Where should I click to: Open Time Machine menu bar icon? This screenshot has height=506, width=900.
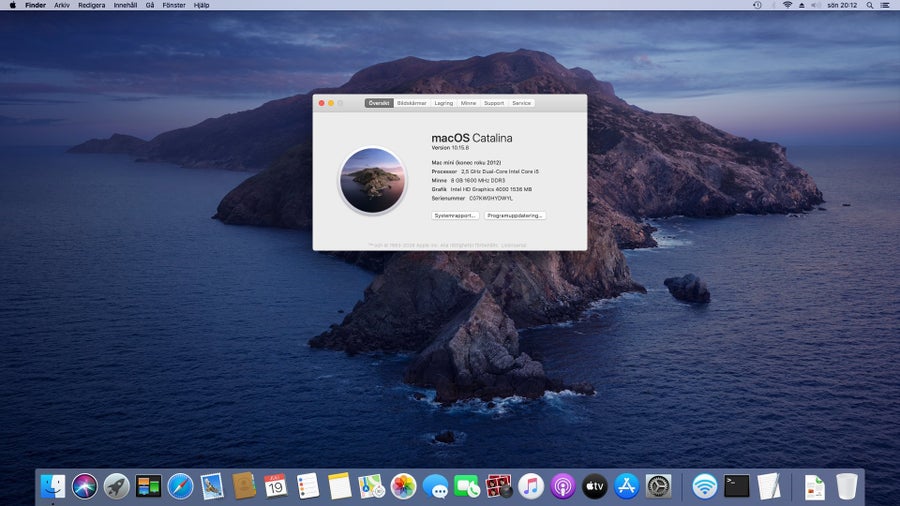point(758,5)
